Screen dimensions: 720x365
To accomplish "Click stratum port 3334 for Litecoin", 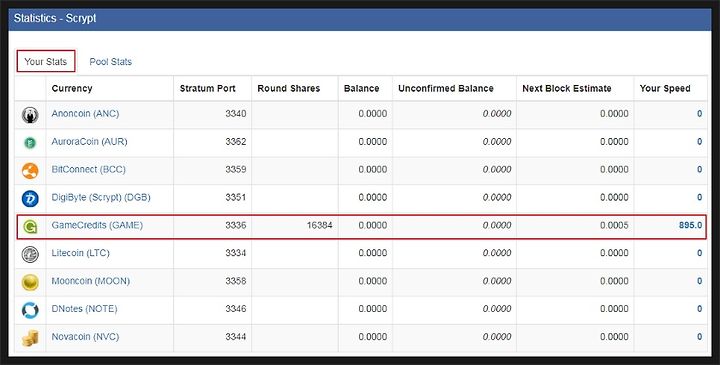I will tap(236, 253).
